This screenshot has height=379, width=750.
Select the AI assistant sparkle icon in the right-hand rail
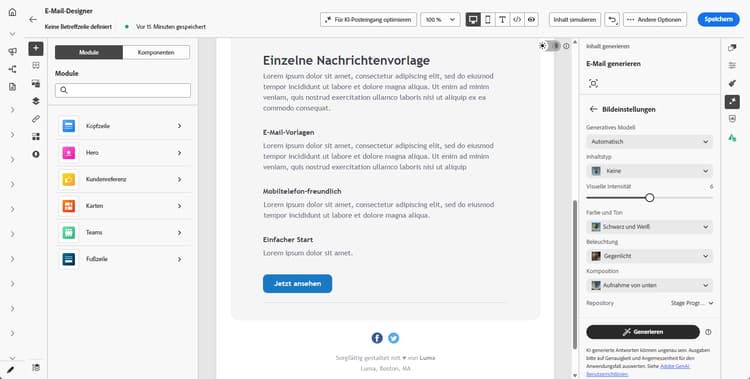pos(732,101)
